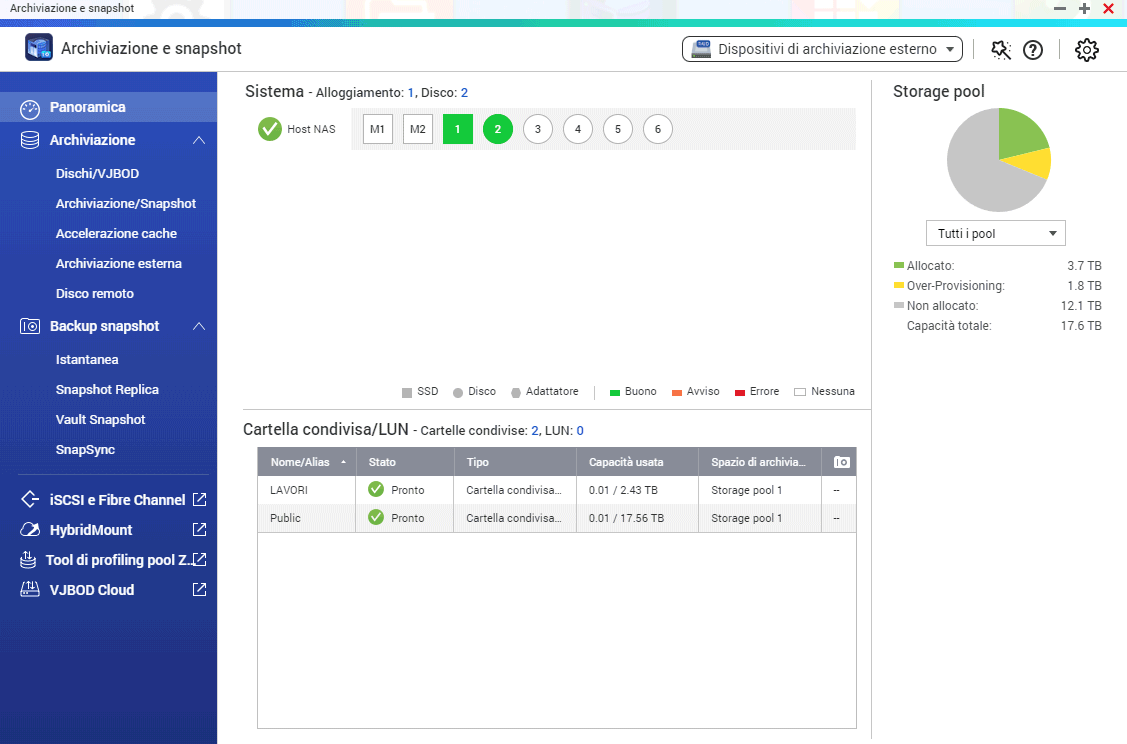Collapse the Archiviazione sidebar section
The width and height of the screenshot is (1127, 744).
click(199, 141)
